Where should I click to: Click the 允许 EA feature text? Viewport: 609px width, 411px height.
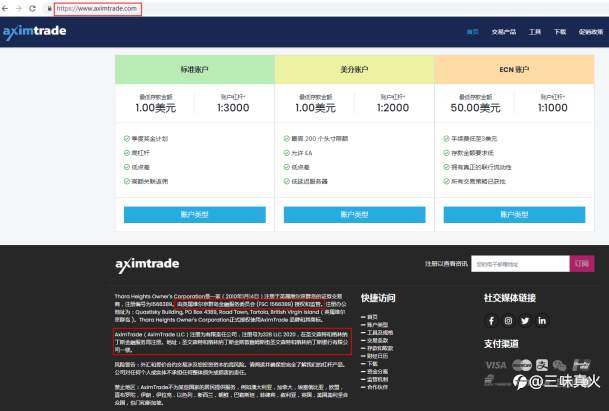point(302,153)
